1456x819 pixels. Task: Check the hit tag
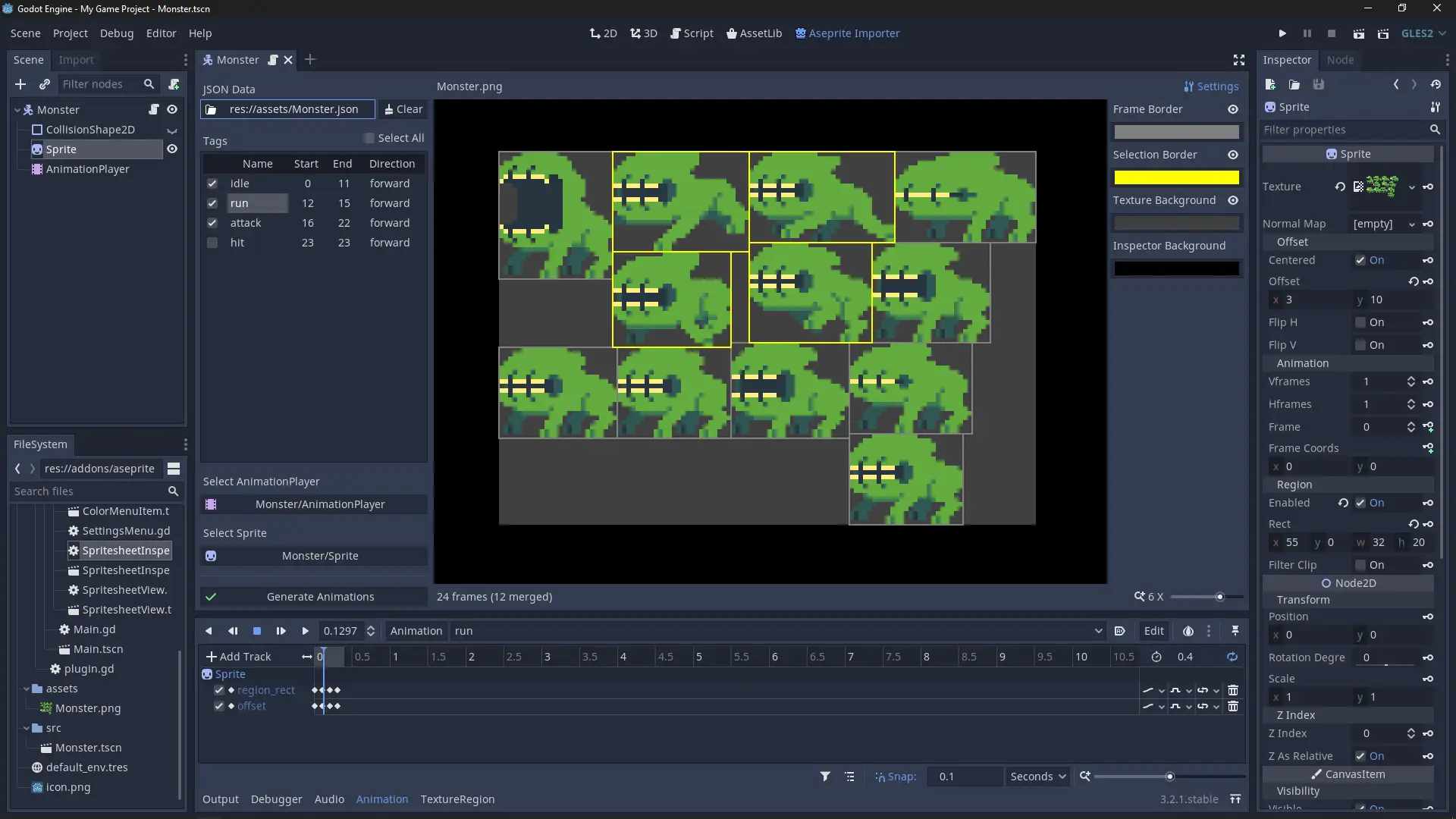click(x=212, y=243)
